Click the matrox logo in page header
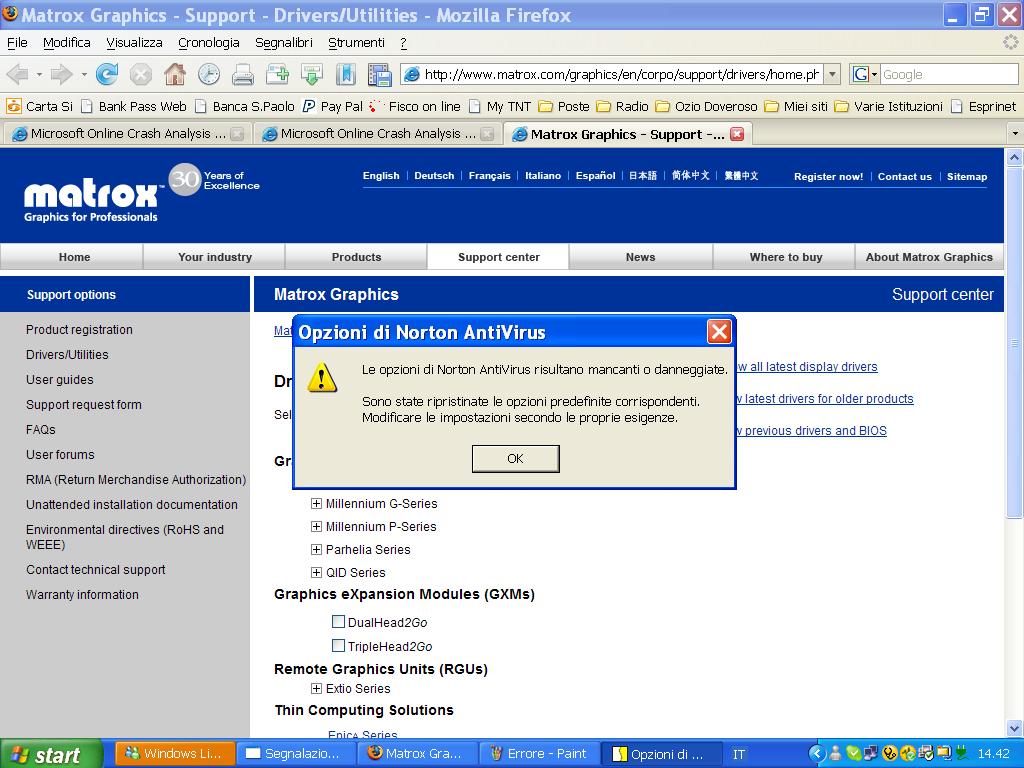 coord(91,199)
